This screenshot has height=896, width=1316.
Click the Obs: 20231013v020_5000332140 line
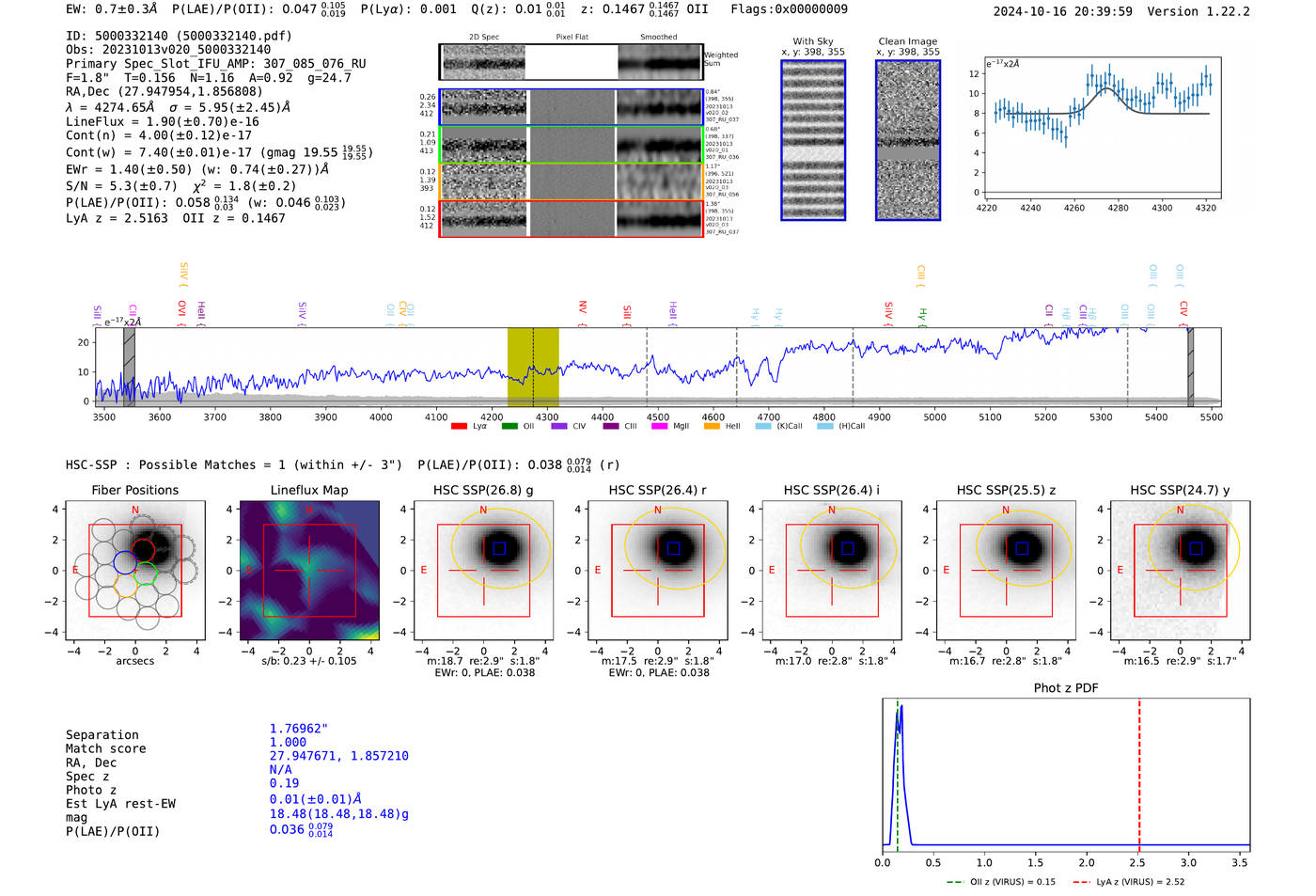click(x=168, y=50)
